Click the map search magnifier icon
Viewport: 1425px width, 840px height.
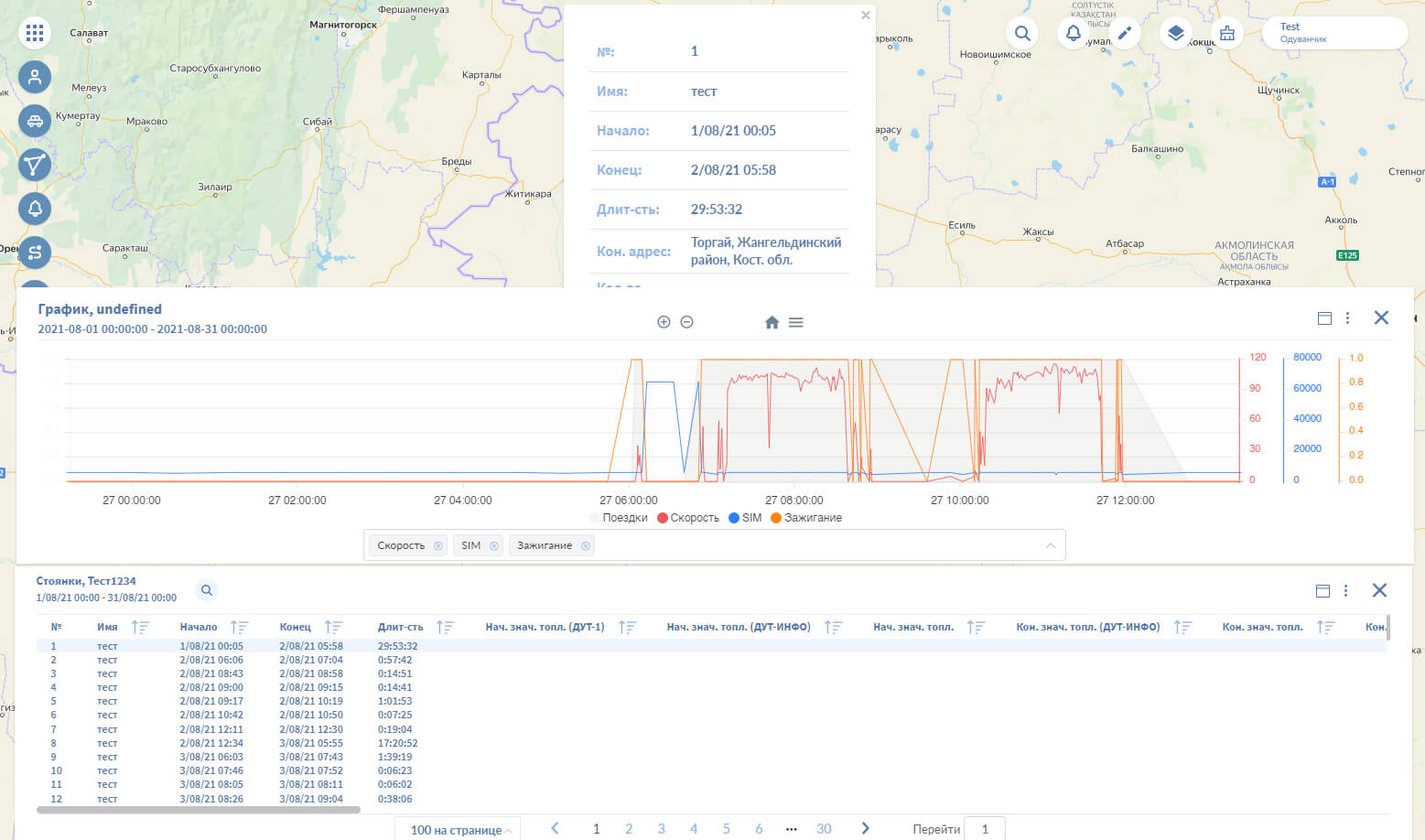(1022, 34)
